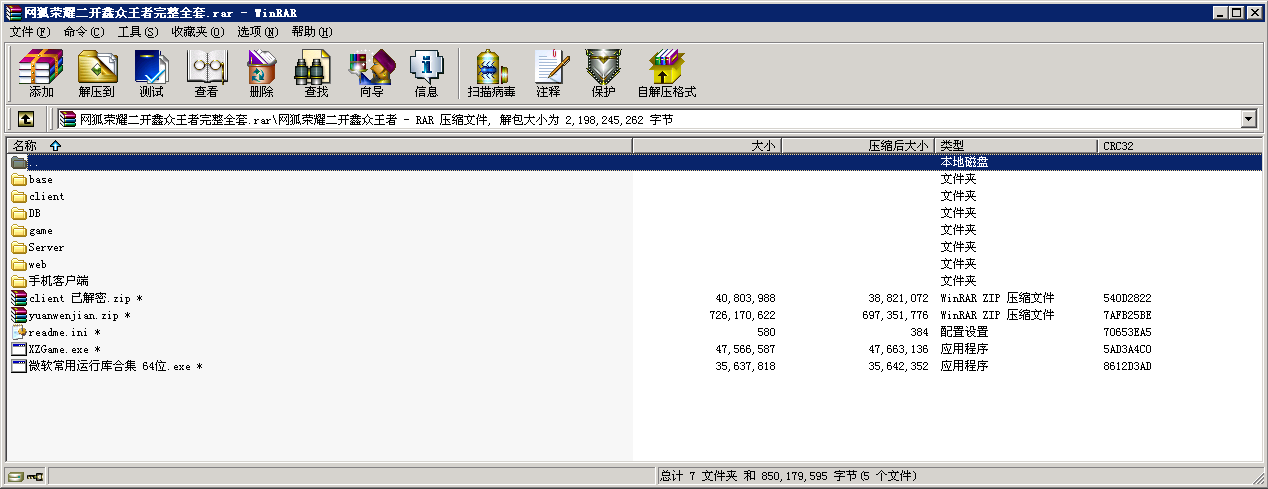Viewport: 1268px width, 489px height.
Task: Select the web folder row
Action: [636, 265]
